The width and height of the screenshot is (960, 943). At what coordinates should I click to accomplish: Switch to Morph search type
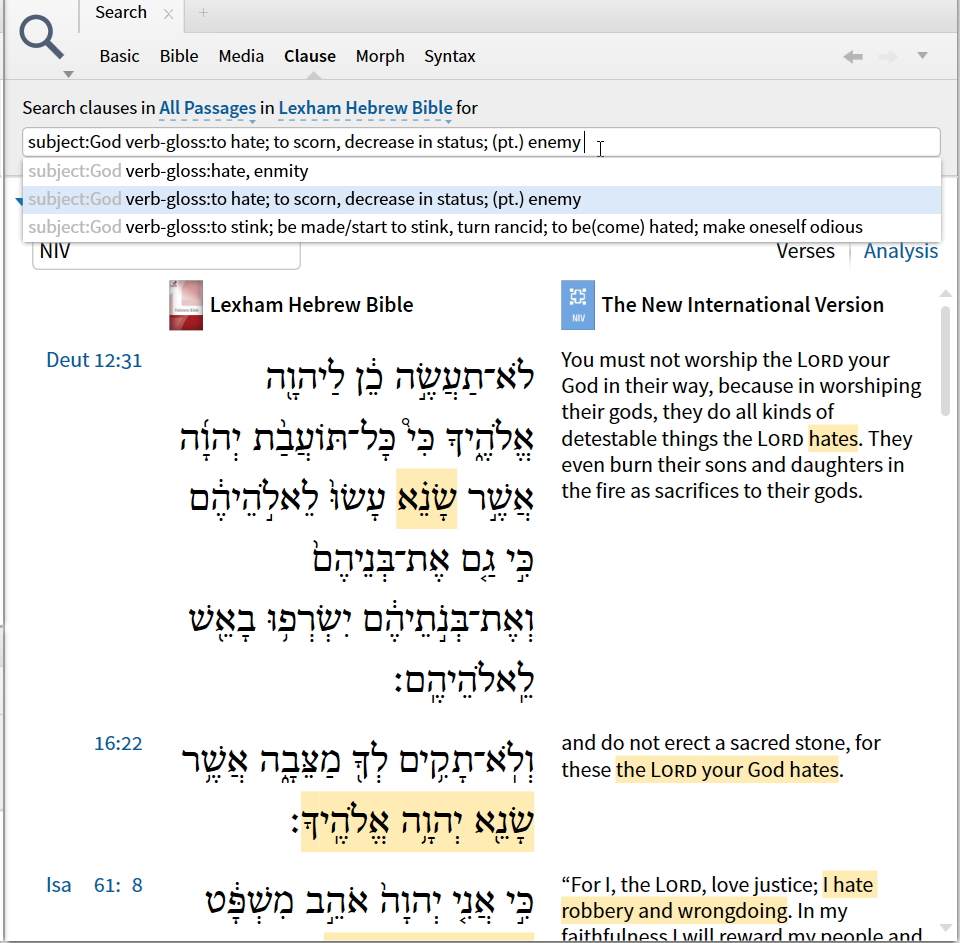380,56
